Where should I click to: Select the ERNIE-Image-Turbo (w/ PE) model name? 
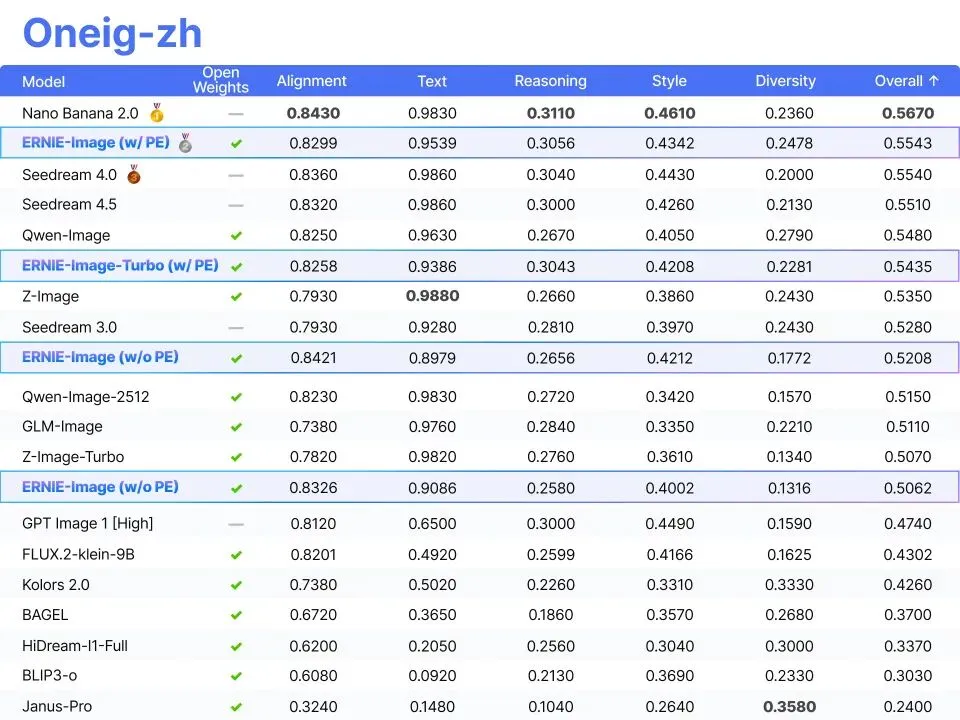click(120, 266)
